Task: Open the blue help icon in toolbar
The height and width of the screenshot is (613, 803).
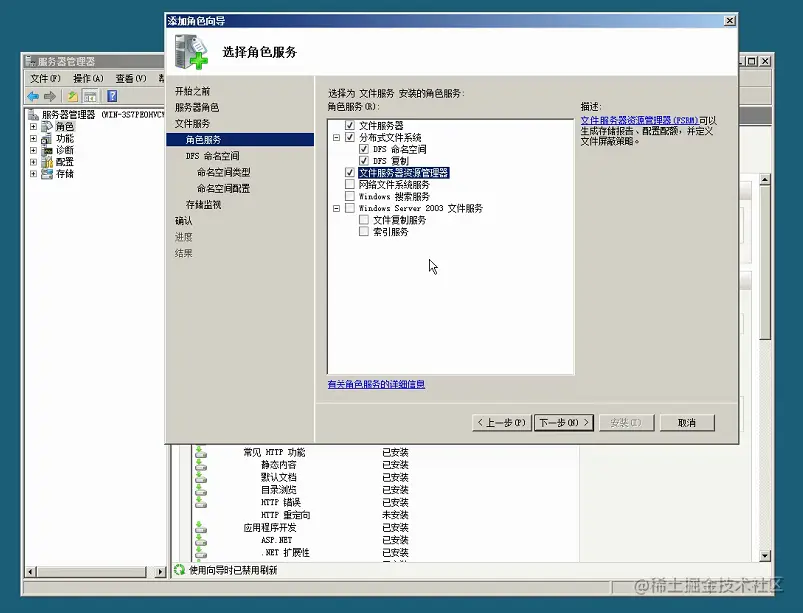Action: pos(112,96)
